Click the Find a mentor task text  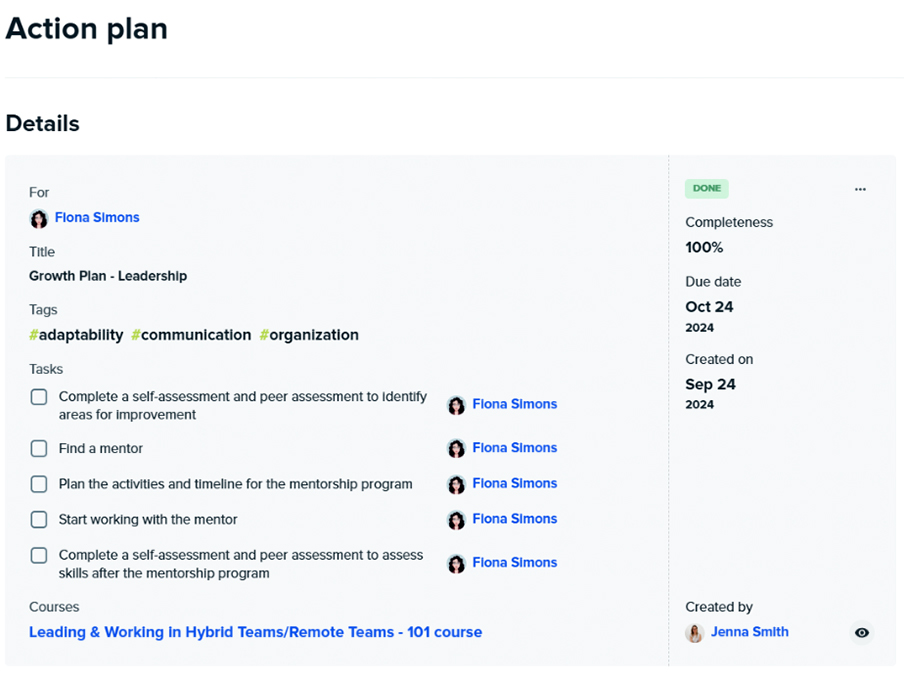[x=101, y=449]
